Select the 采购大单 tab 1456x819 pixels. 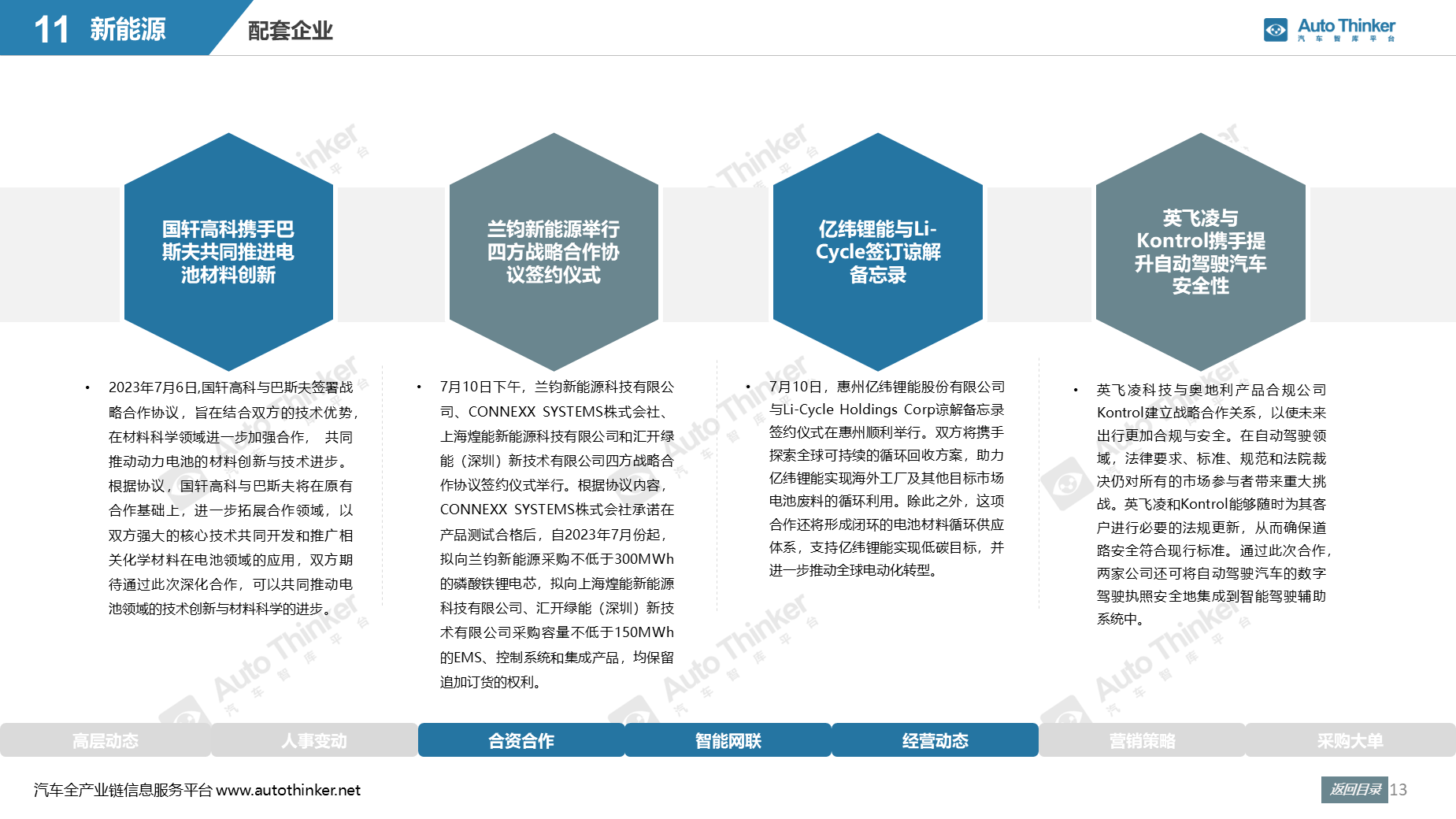click(1350, 740)
